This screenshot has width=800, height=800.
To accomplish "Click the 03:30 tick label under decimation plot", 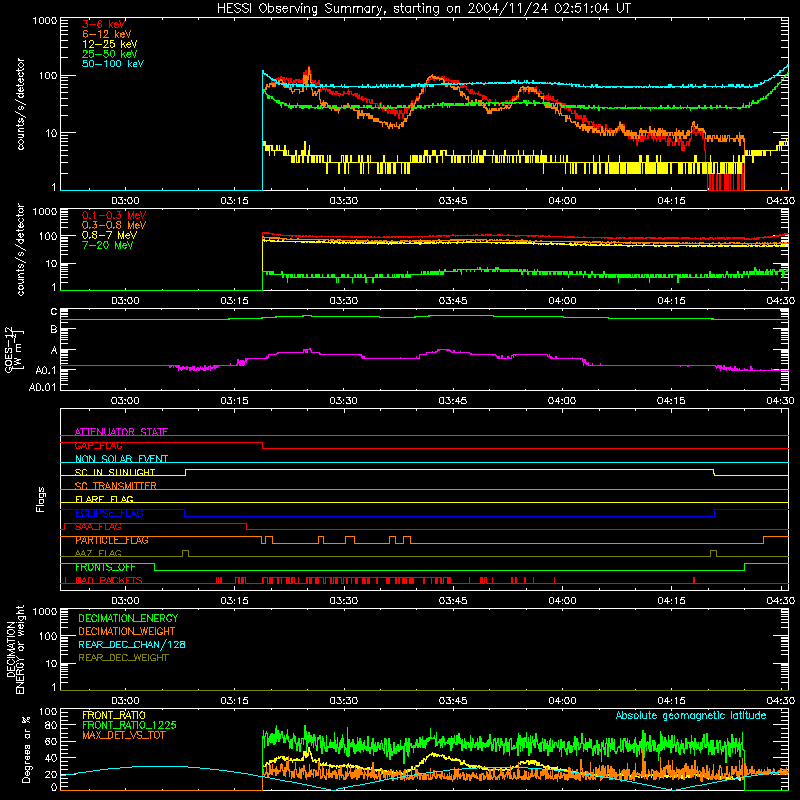I will pos(343,701).
